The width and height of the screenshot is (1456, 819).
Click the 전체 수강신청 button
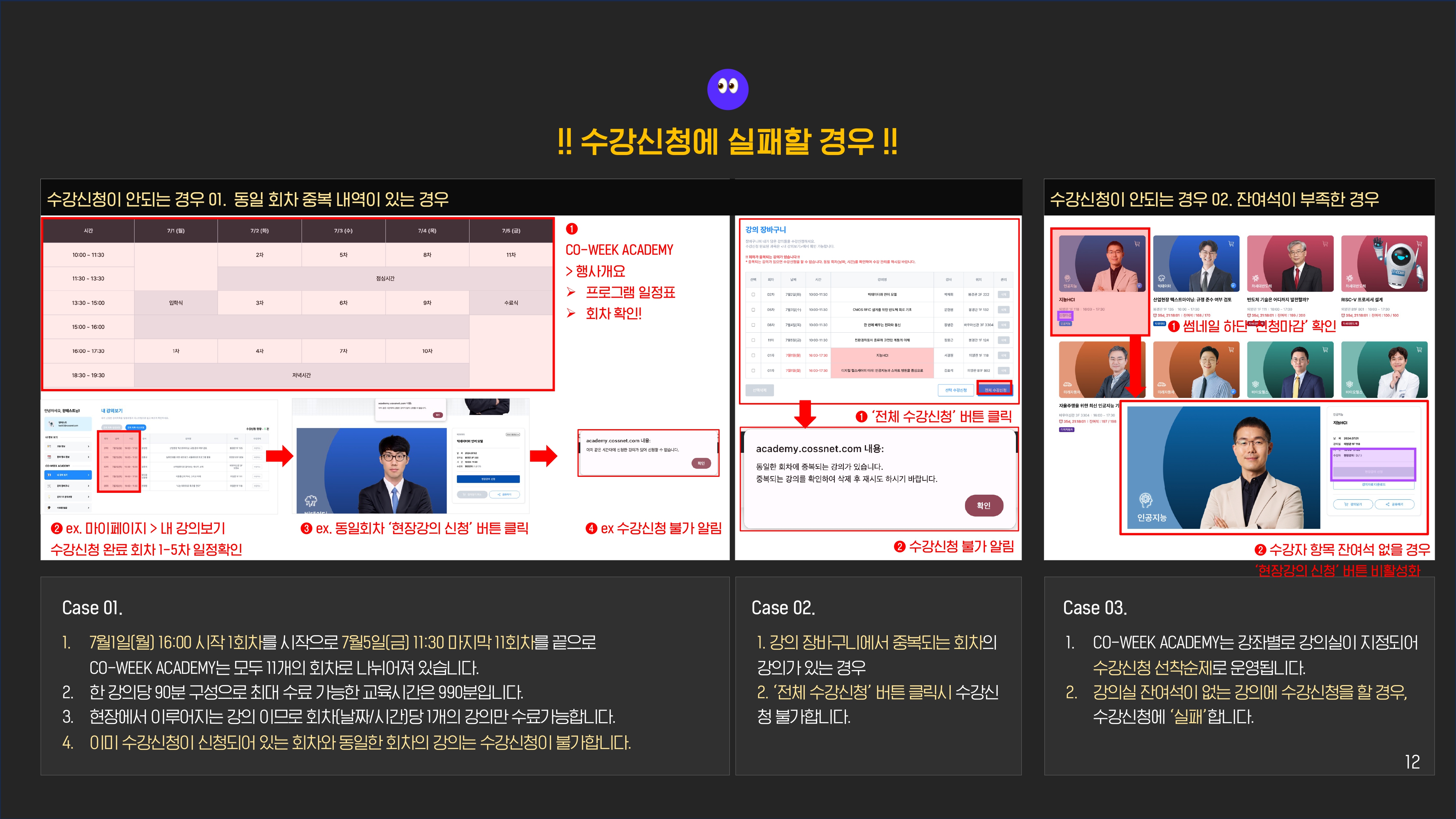click(995, 390)
